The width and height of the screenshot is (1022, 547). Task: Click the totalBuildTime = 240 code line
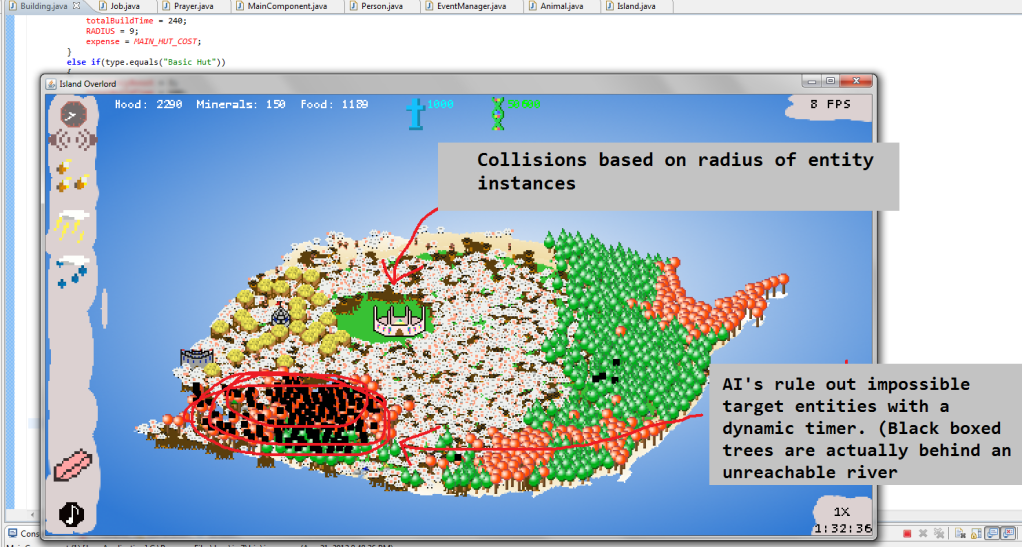coord(136,20)
